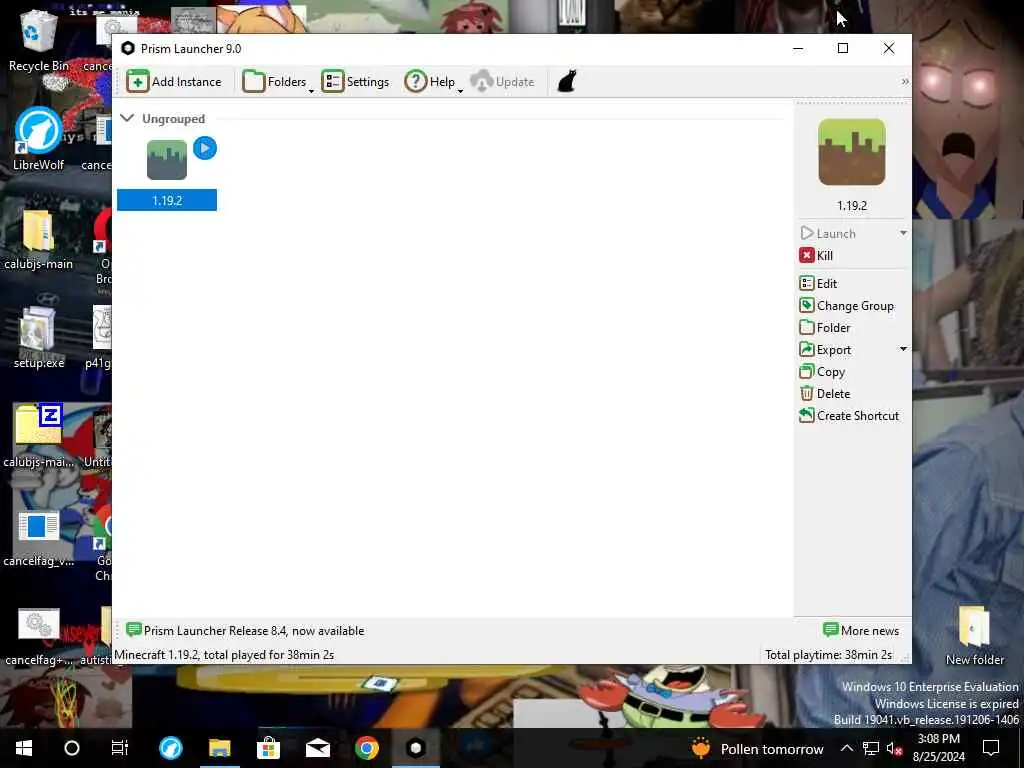
Task: Open the Export options dropdown arrow
Action: (903, 349)
